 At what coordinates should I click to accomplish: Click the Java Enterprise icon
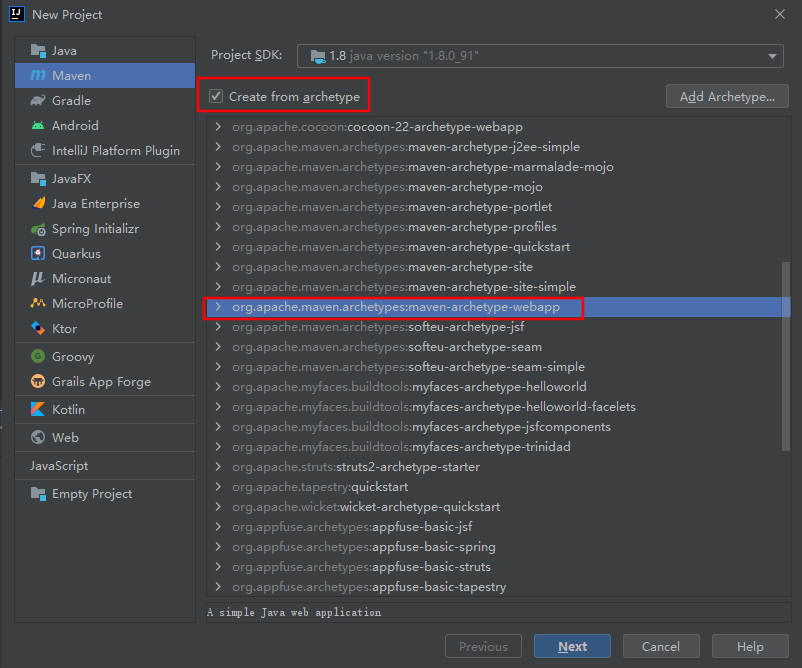click(x=38, y=204)
